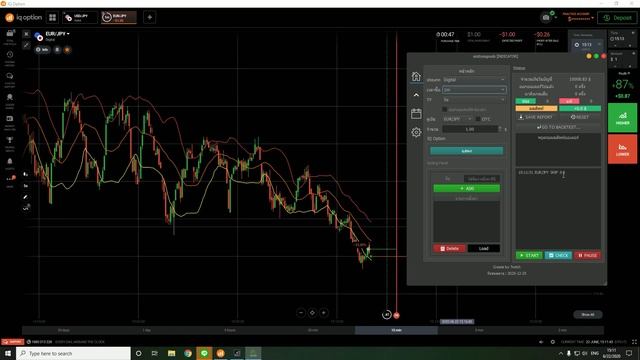Open the graphical tools pen icon bottom-left
The height and width of the screenshot is (360, 640).
[x=26, y=197]
